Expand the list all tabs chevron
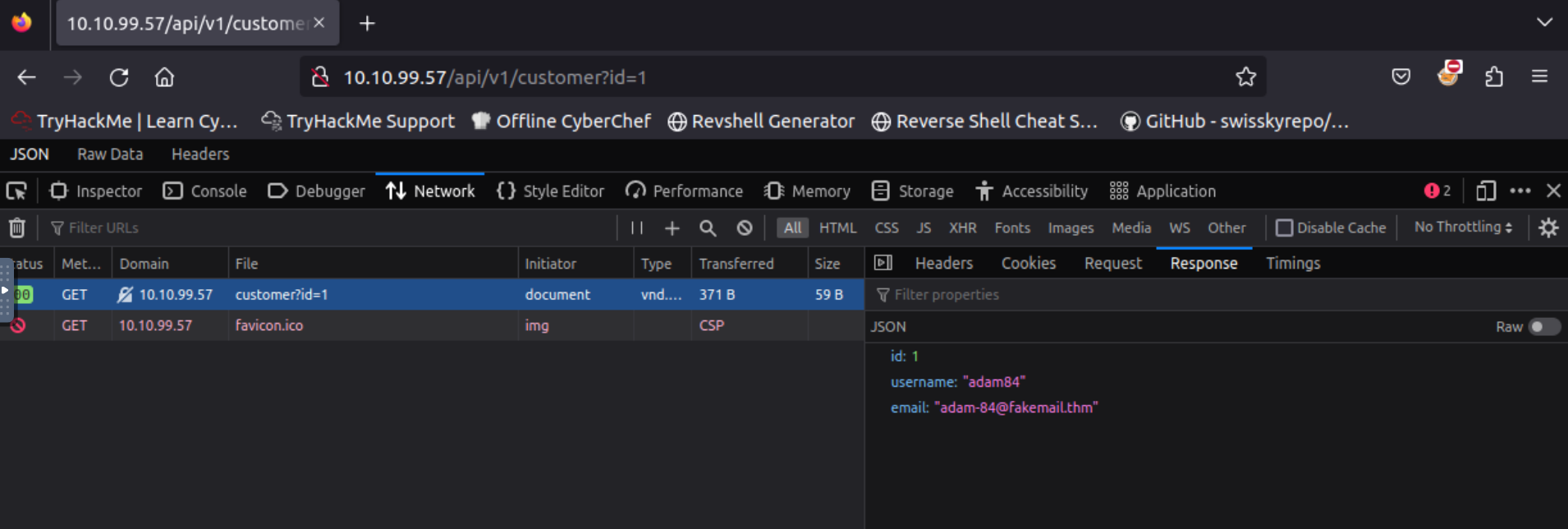Image resolution: width=1568 pixels, height=529 pixels. 1544,22
